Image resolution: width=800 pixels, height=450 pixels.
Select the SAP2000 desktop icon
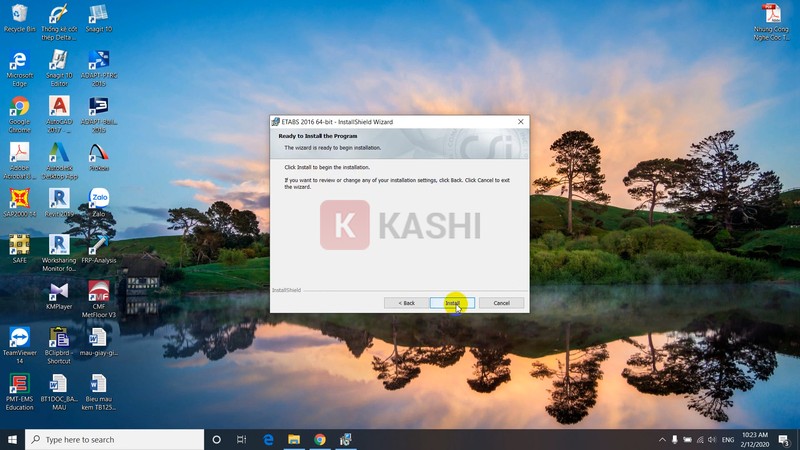[19, 198]
